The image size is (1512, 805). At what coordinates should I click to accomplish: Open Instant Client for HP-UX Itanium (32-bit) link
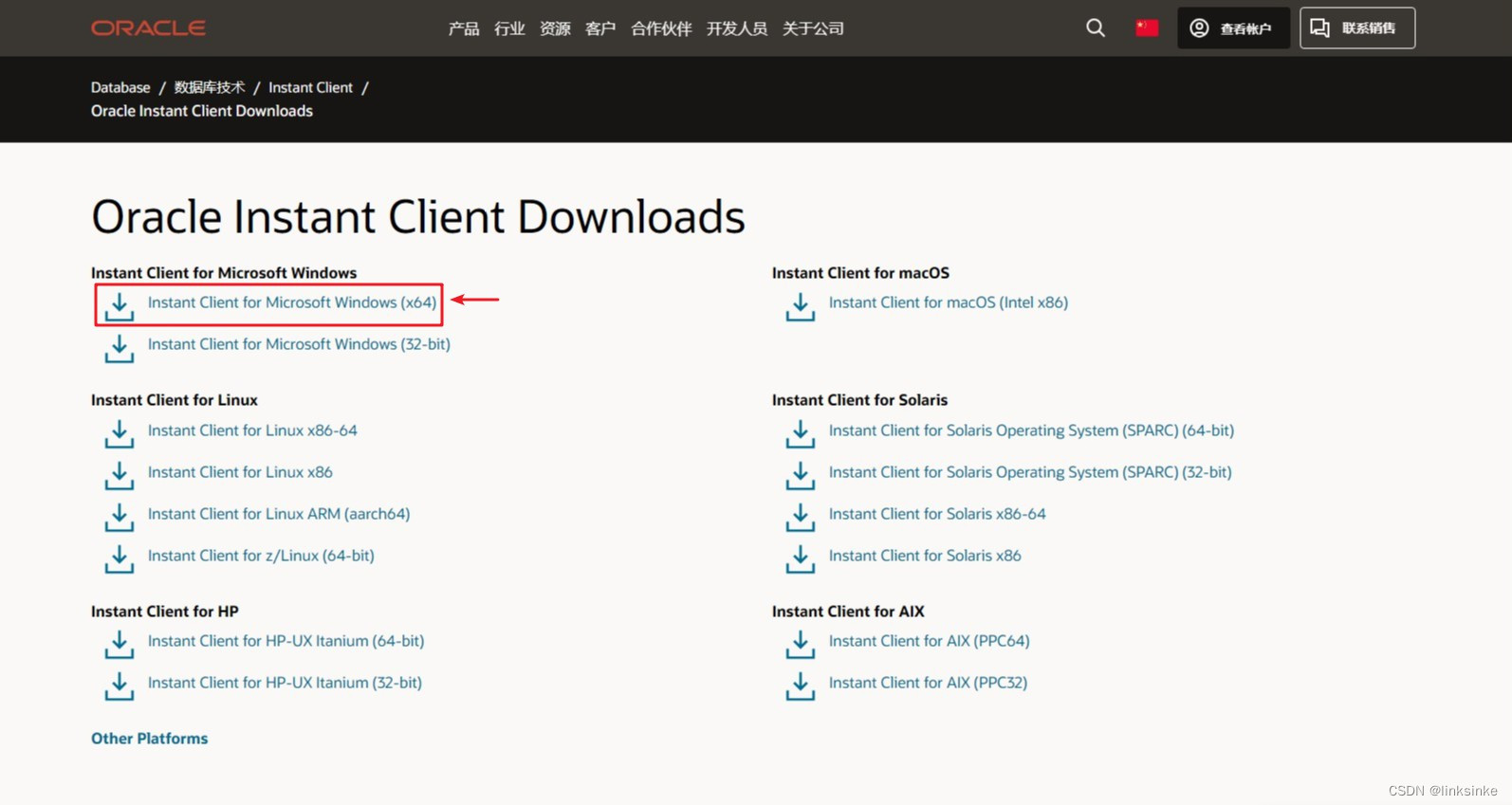tap(285, 683)
